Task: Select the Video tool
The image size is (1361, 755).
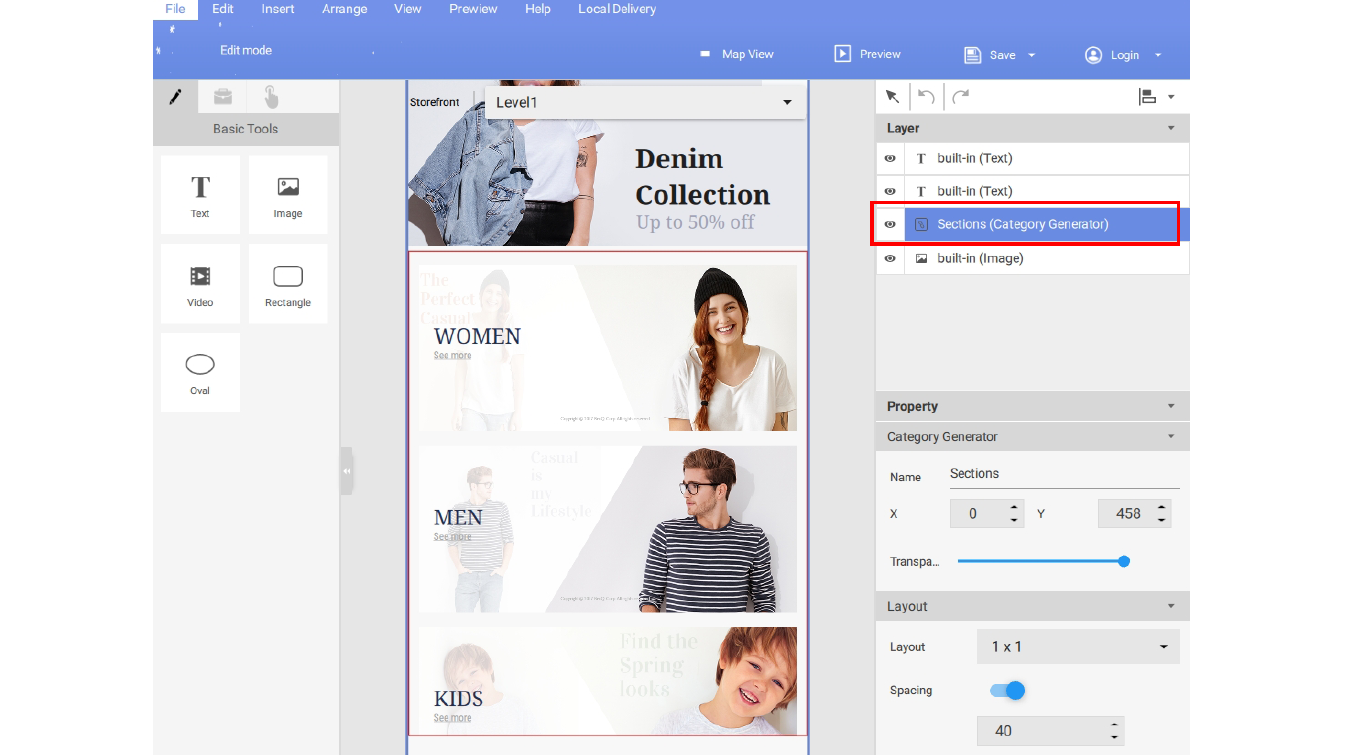Action: (x=200, y=283)
